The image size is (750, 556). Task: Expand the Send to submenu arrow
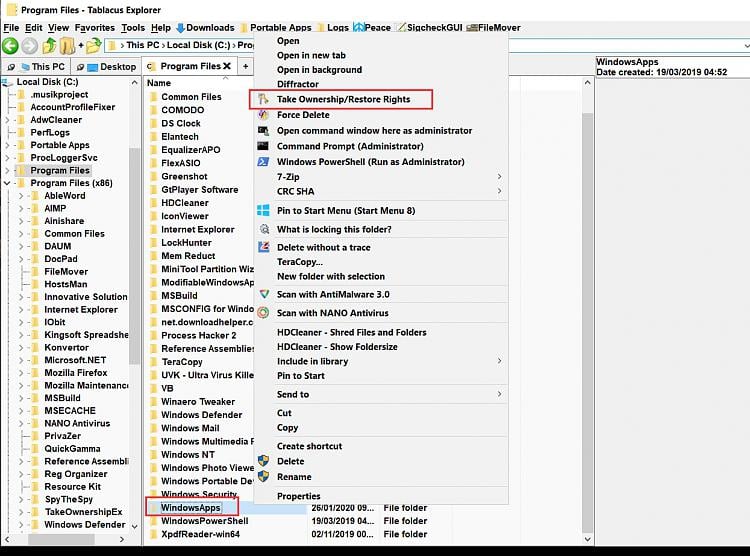(499, 394)
